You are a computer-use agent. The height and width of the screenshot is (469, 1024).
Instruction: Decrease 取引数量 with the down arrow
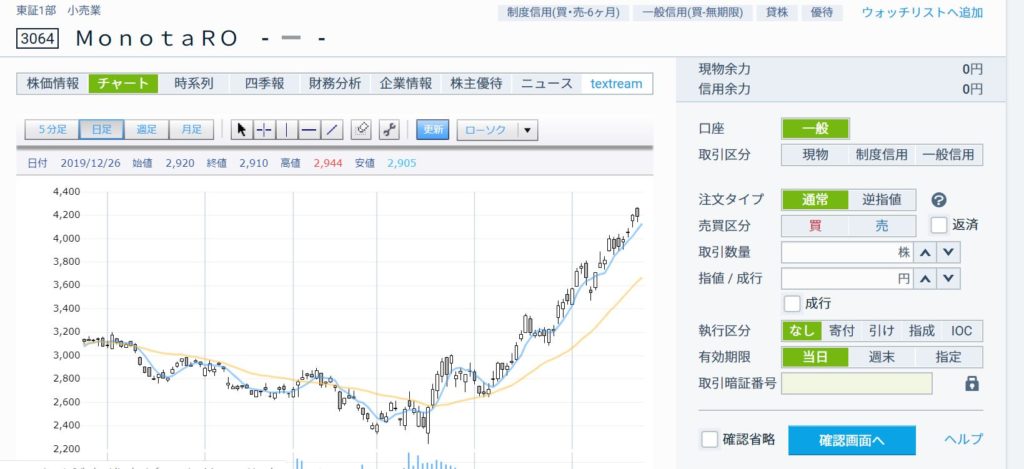(x=949, y=252)
